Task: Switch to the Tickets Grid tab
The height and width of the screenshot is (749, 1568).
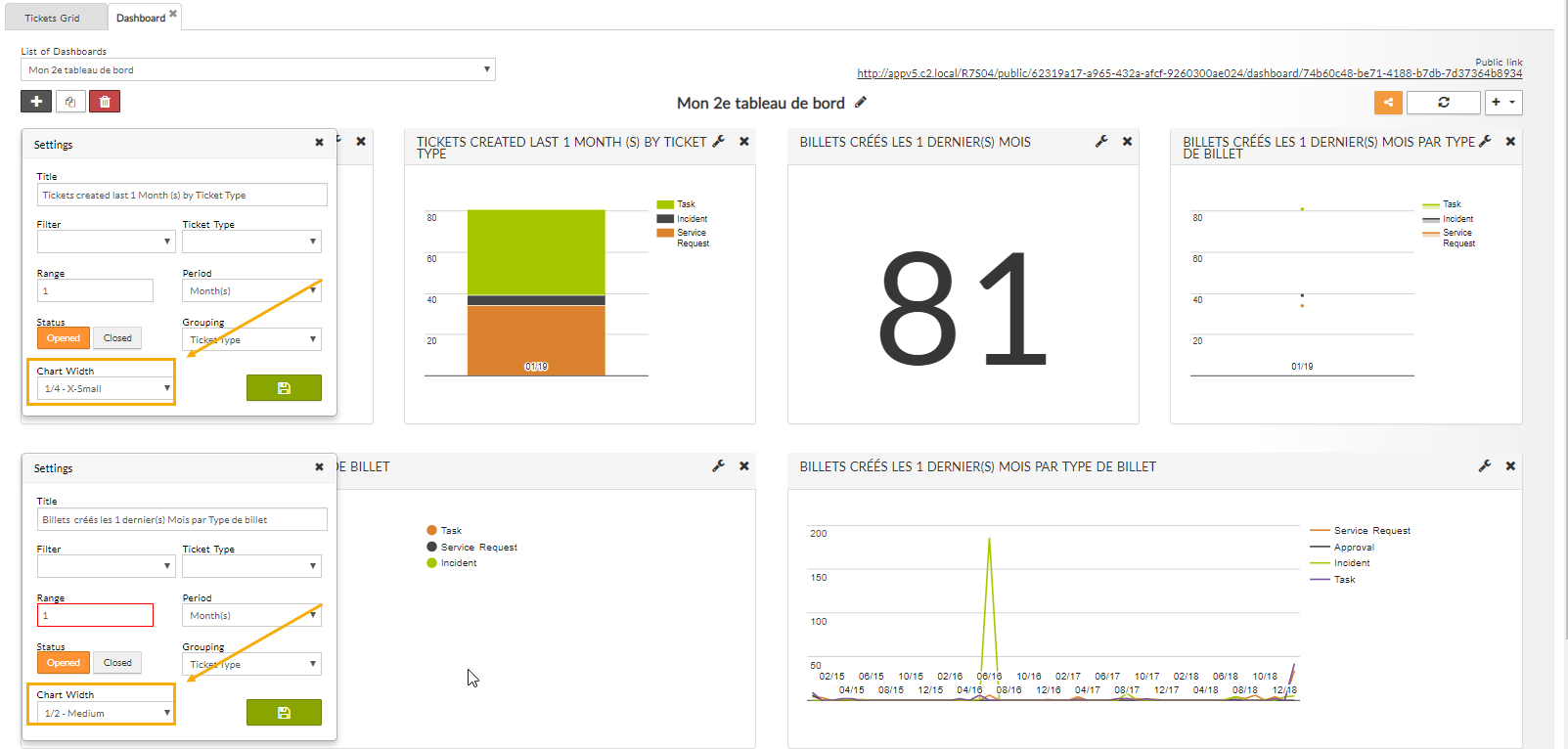Action: pos(53,18)
